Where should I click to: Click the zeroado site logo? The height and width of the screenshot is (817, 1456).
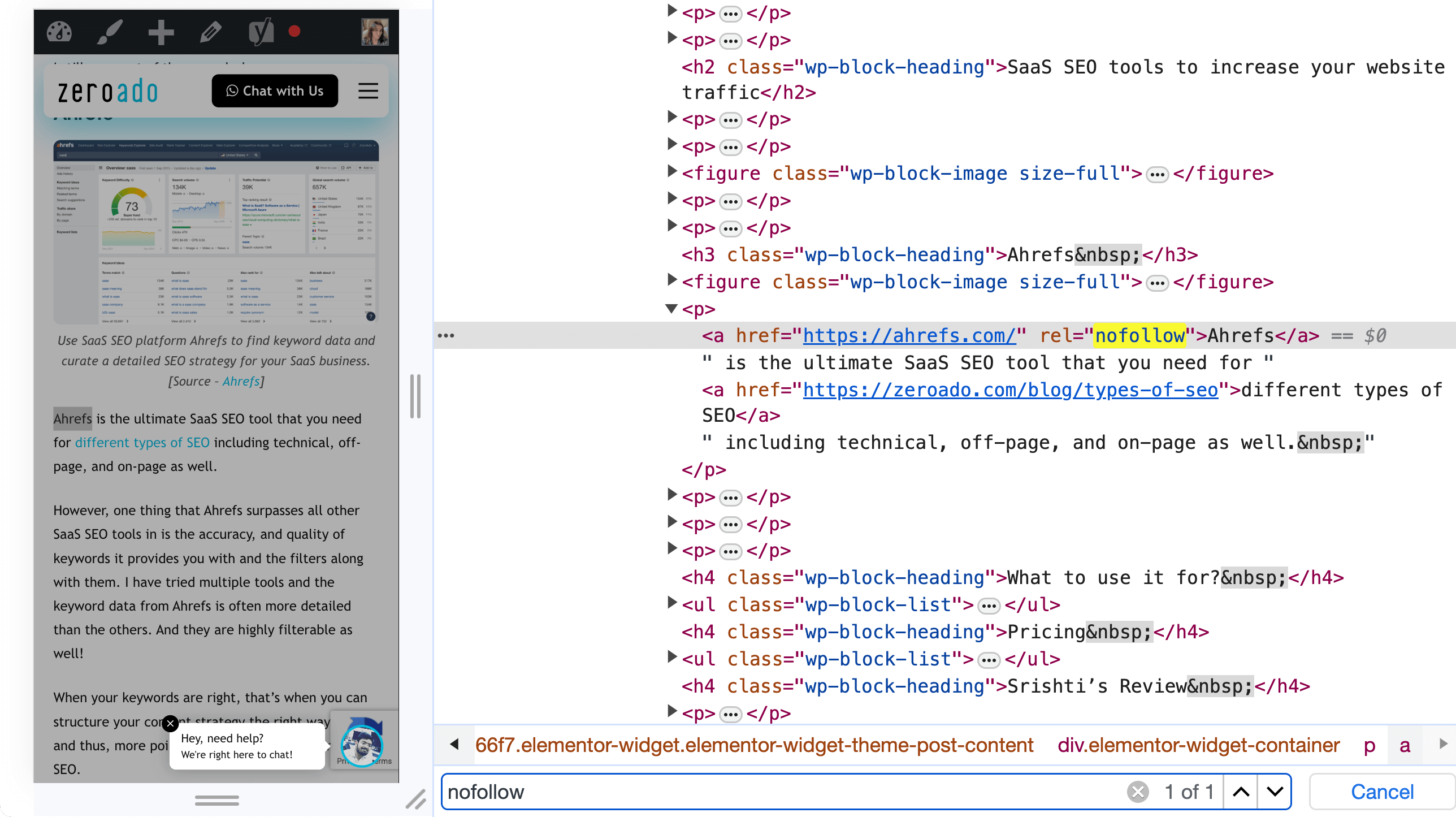(107, 91)
